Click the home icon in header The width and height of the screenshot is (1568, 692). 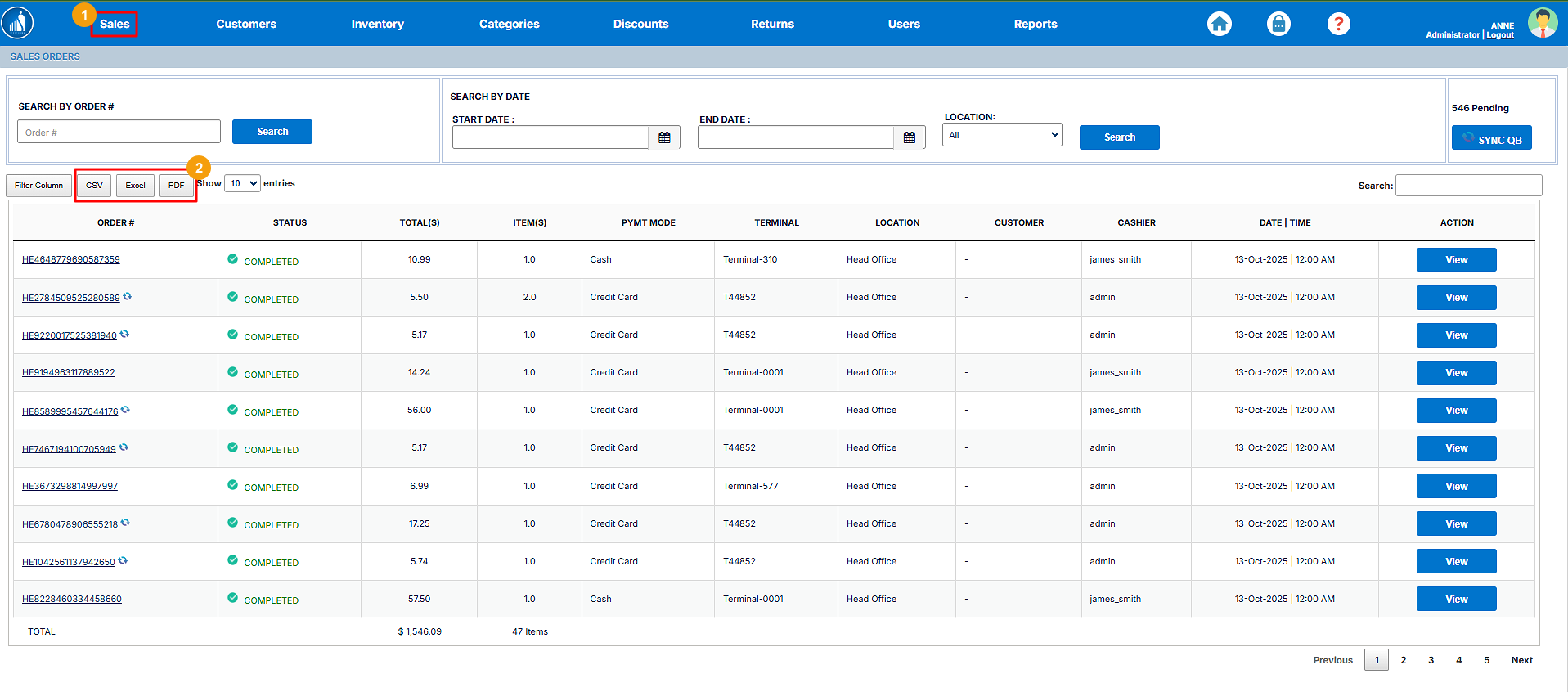(1219, 24)
